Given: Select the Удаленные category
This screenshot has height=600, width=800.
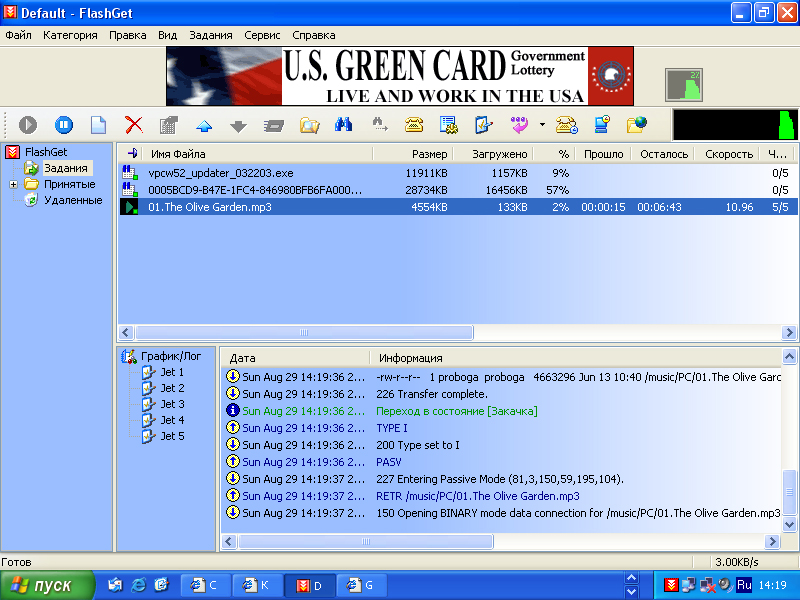Looking at the screenshot, I should (x=73, y=200).
